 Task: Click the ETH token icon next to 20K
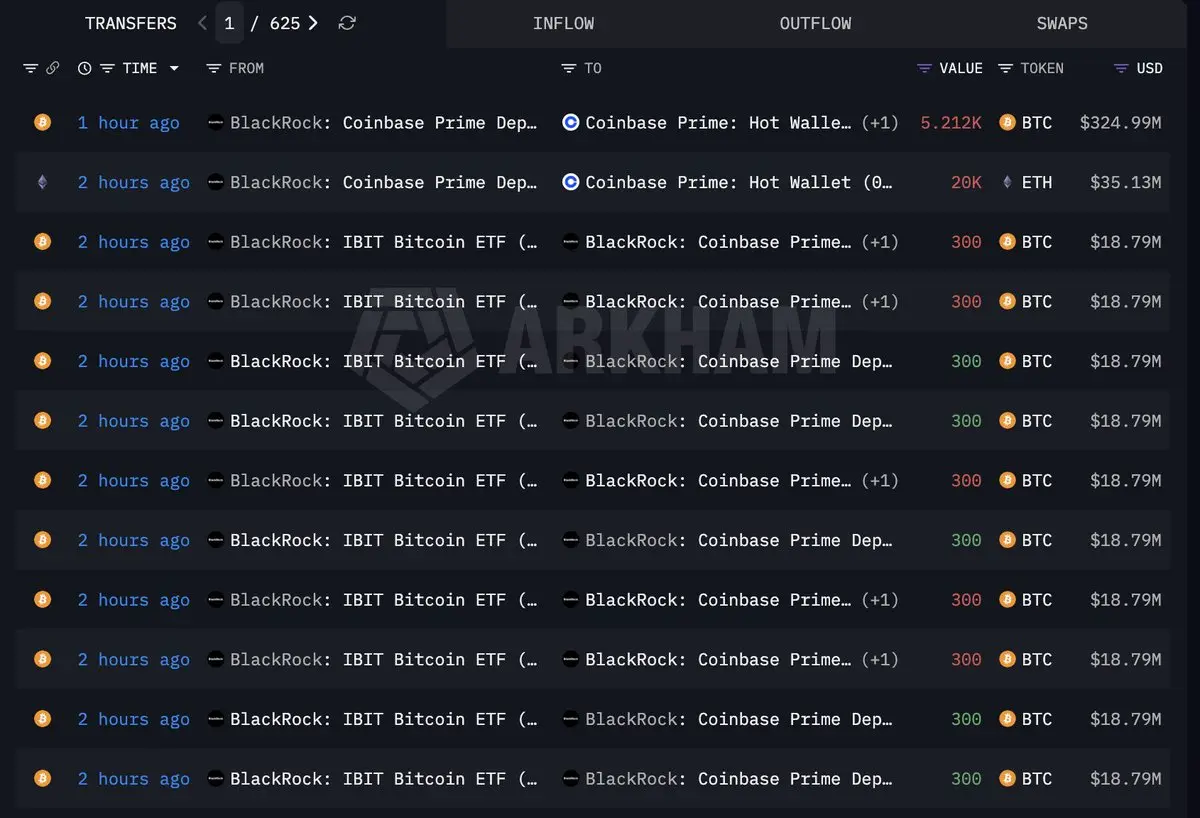point(1007,183)
